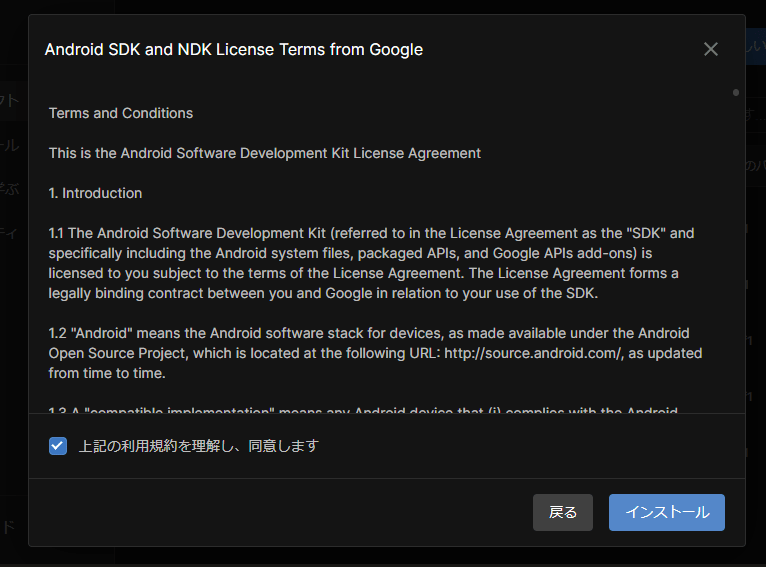Uncheck the license agreement checkbox
This screenshot has width=766, height=567.
[x=58, y=446]
